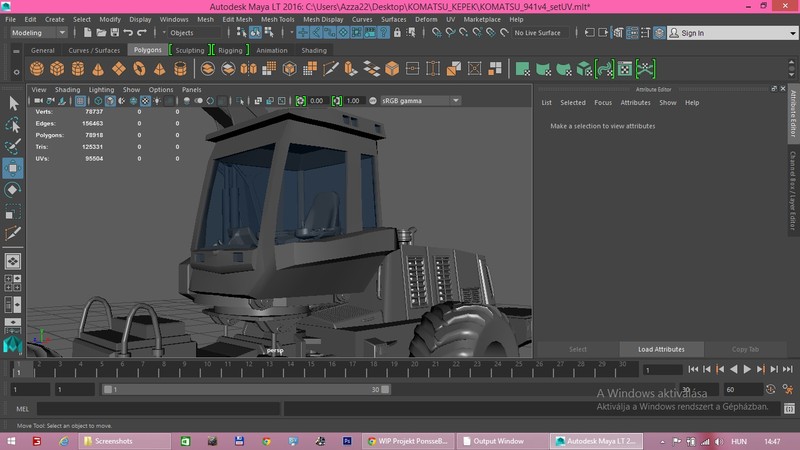The width and height of the screenshot is (800, 450).
Task: Activate the Rotate tool
Action: [x=13, y=190]
